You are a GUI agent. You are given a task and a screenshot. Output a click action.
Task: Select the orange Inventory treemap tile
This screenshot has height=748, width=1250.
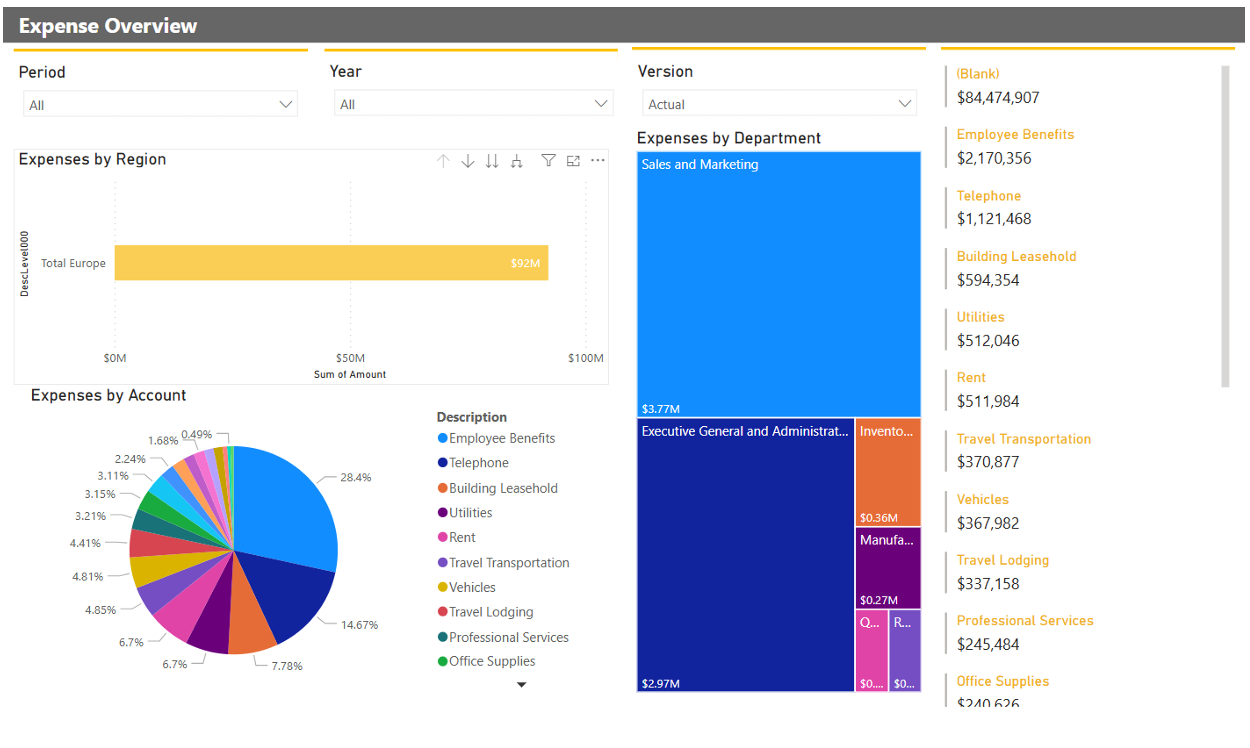point(888,472)
